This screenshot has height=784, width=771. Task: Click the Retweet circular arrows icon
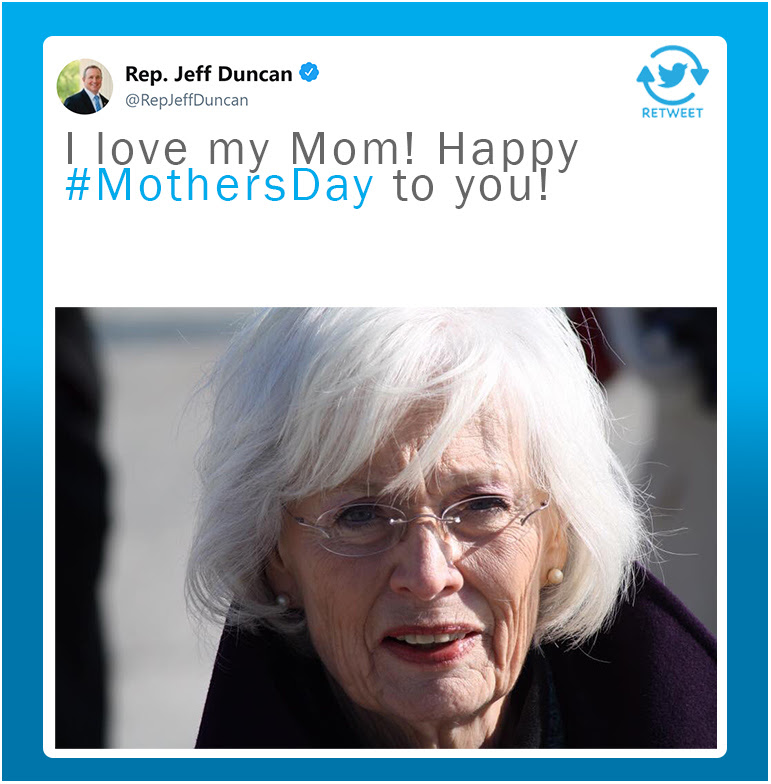[x=672, y=76]
